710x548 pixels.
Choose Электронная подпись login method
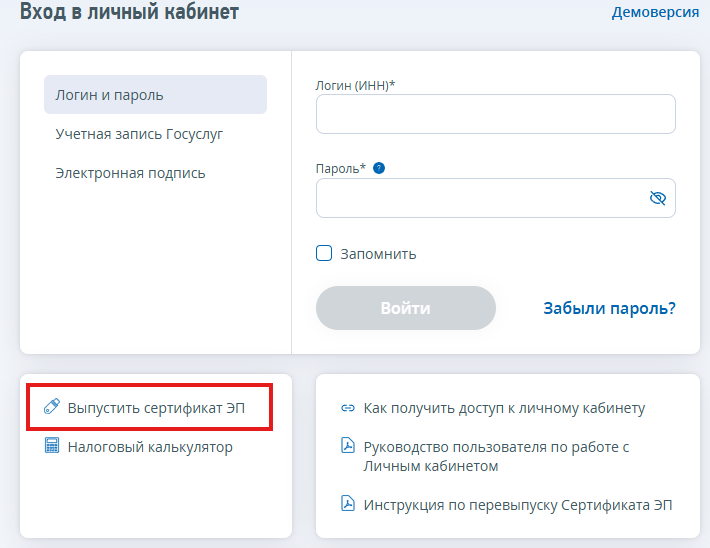pos(130,173)
